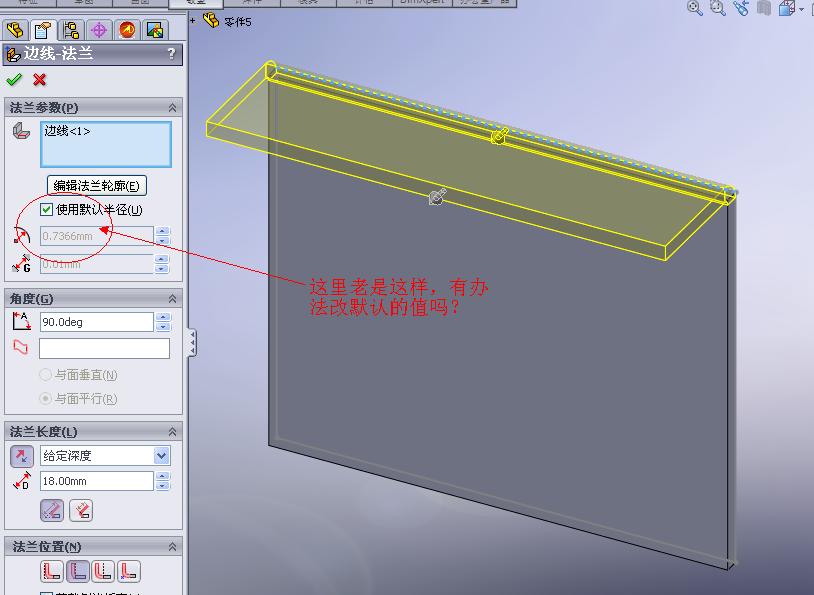Select 与面平行 radio option
Image resolution: width=814 pixels, height=595 pixels.
pos(45,398)
